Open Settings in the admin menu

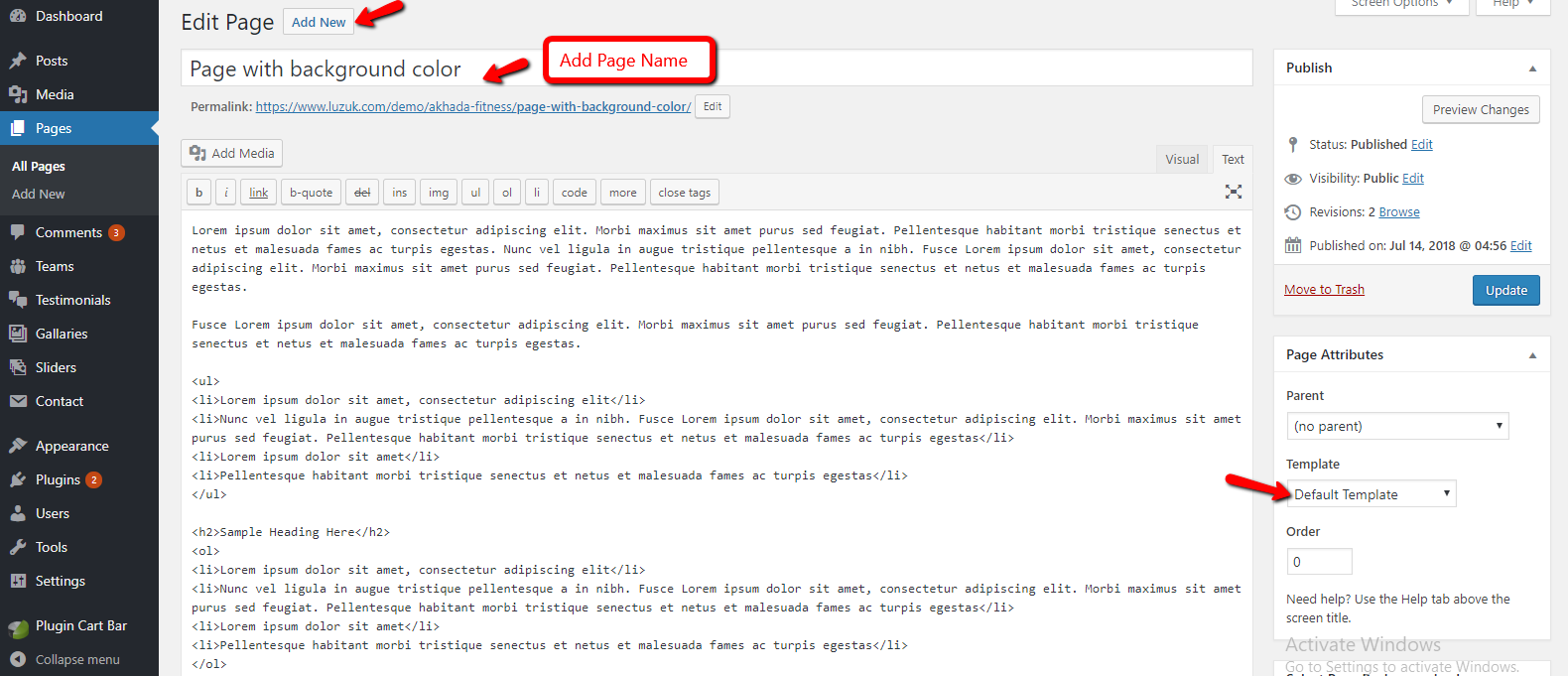pyautogui.click(x=60, y=581)
